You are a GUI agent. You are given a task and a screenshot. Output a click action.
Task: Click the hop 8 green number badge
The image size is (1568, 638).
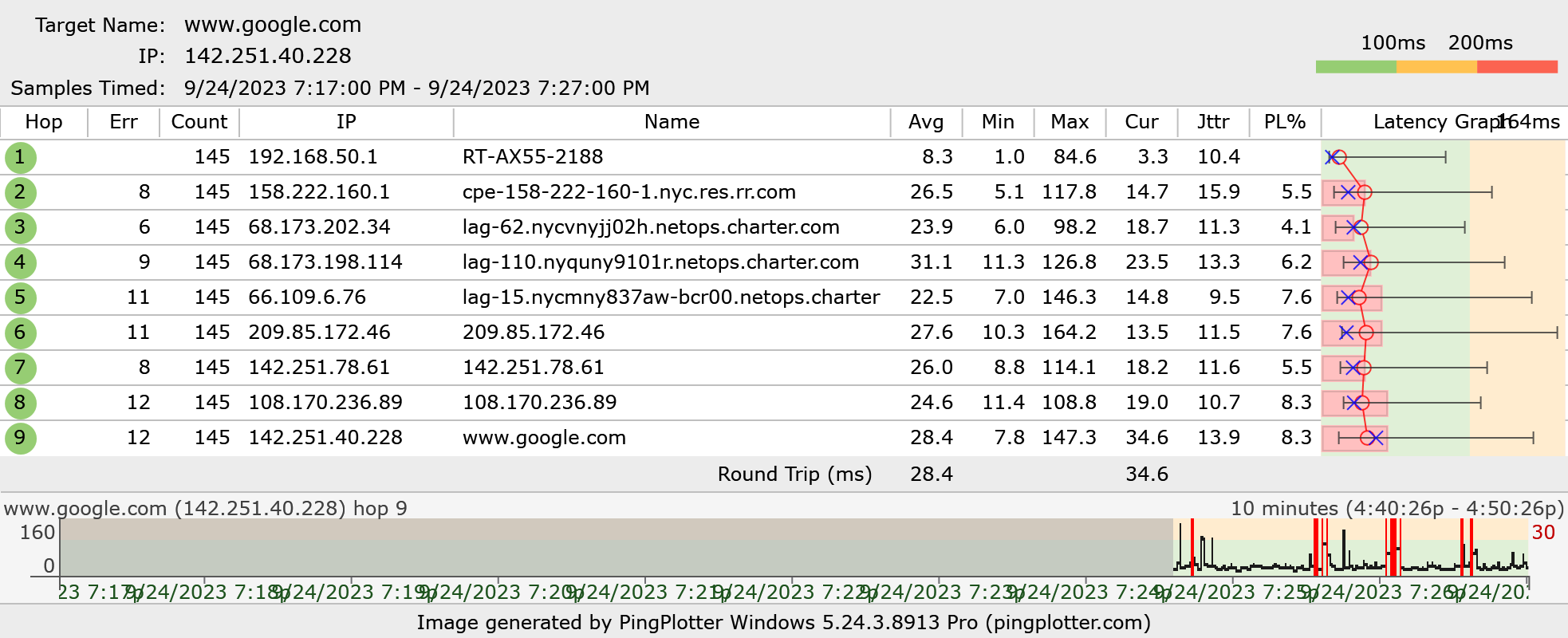(x=20, y=403)
